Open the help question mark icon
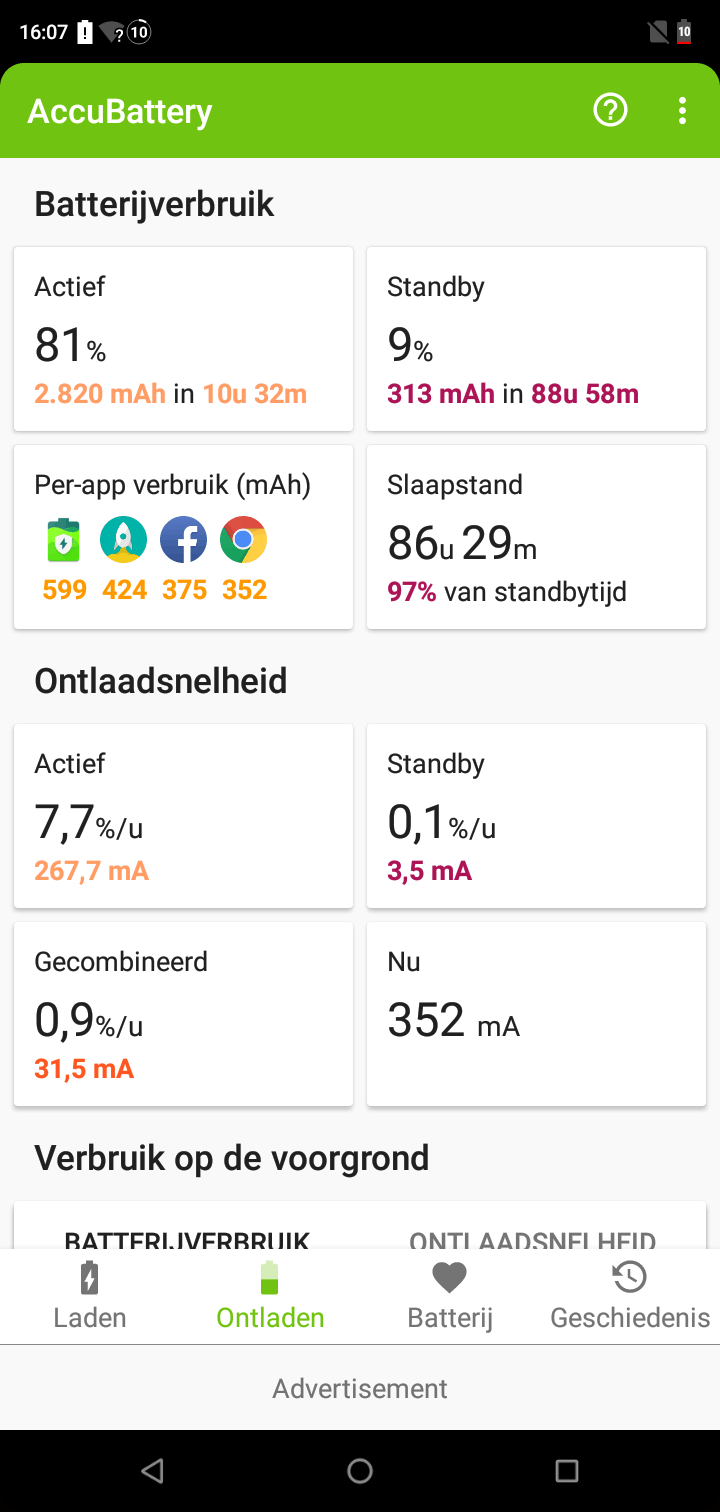The image size is (720, 1512). point(610,110)
